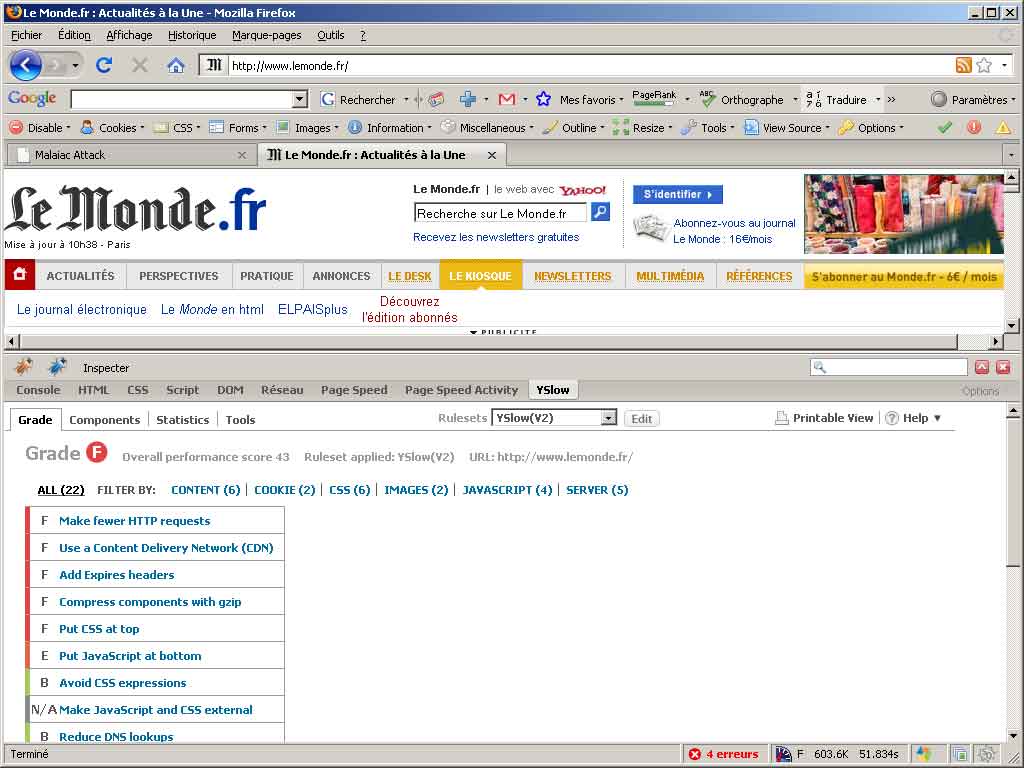
Task: Open the Le journal électronique link
Action: (82, 310)
